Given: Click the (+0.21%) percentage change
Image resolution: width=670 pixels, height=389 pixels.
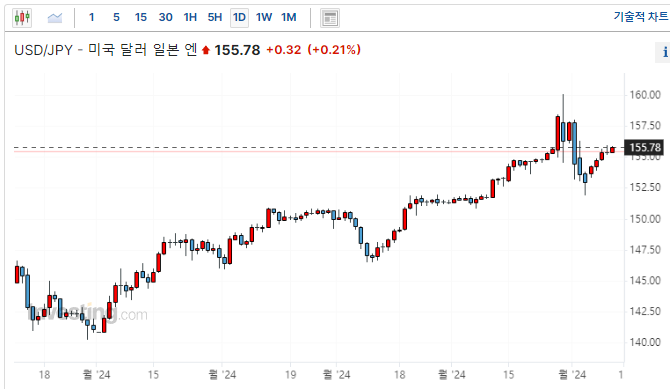Looking at the screenshot, I should coord(334,50).
